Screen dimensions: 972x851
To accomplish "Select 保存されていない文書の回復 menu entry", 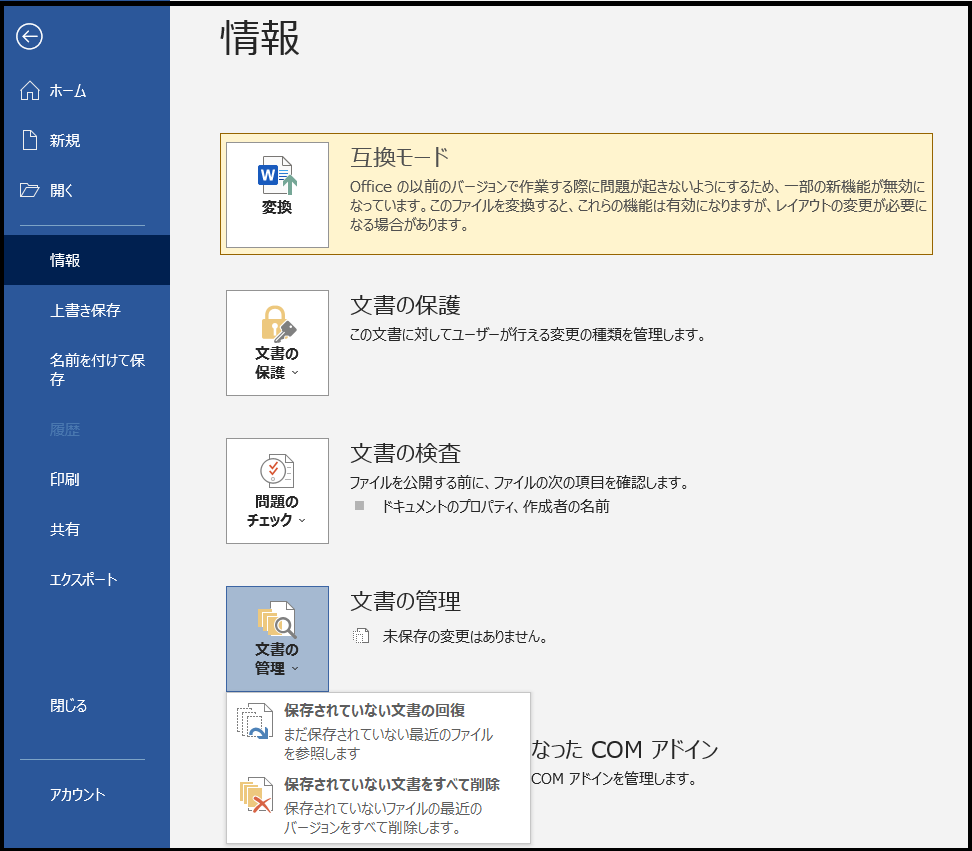I will pyautogui.click(x=373, y=711).
